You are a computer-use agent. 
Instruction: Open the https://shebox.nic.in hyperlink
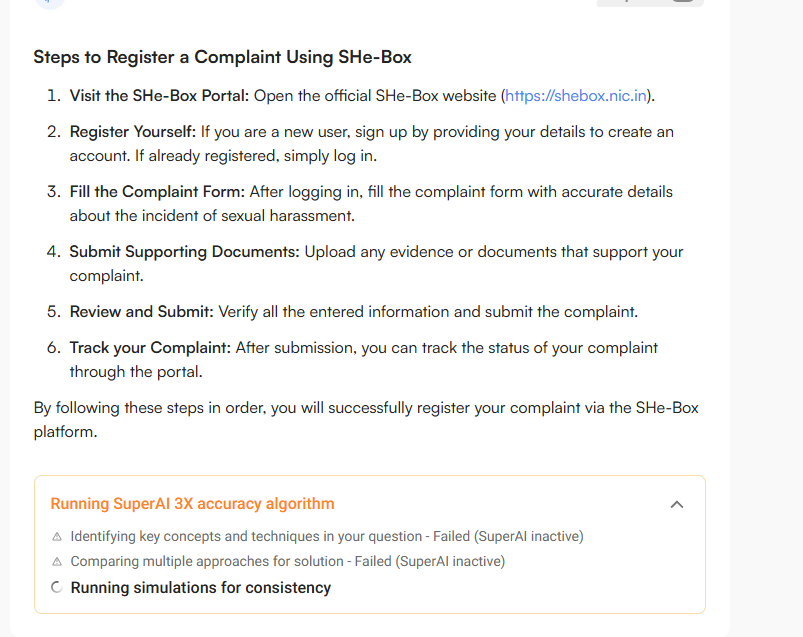(575, 95)
